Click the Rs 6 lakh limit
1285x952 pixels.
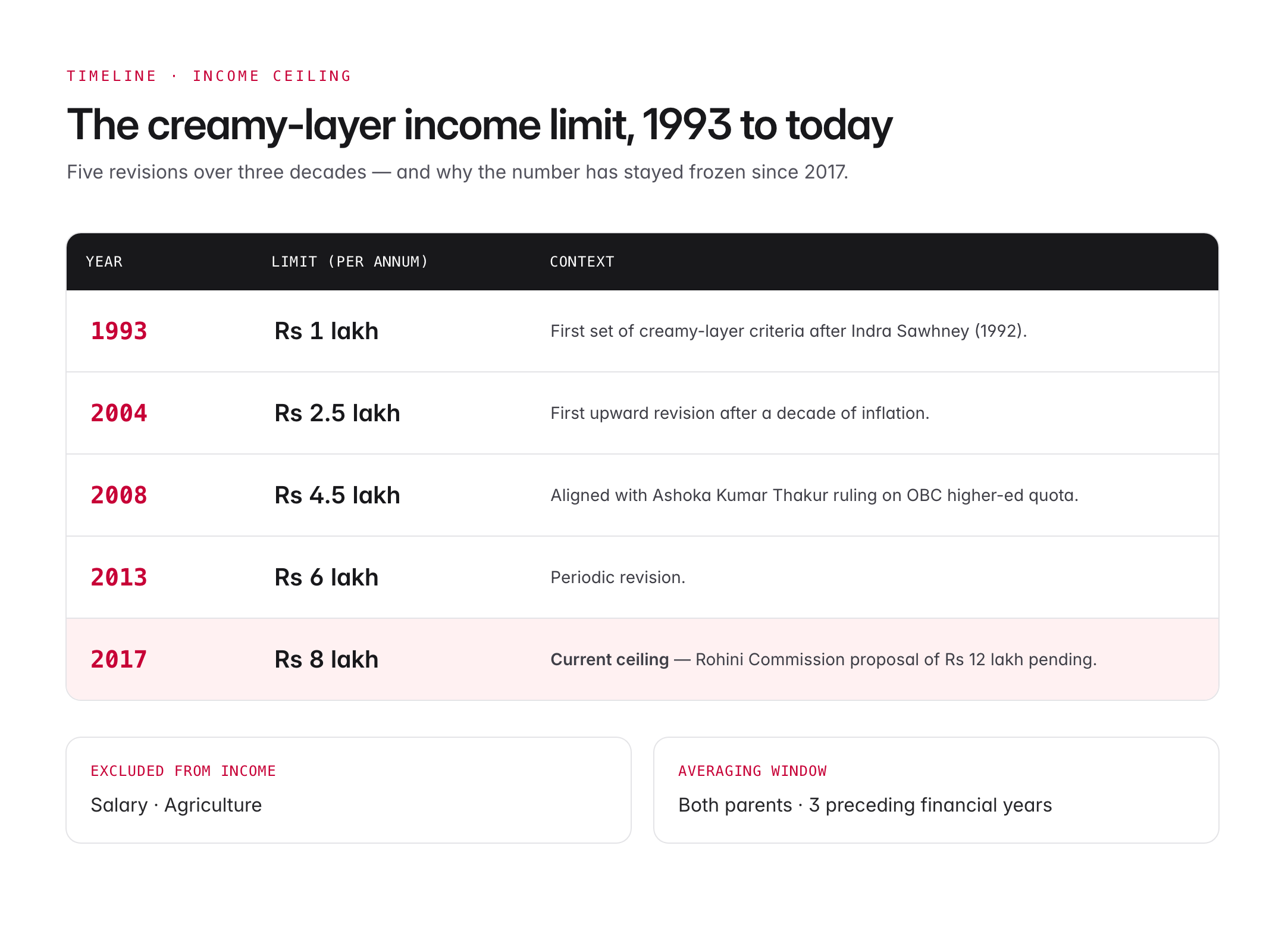point(327,577)
